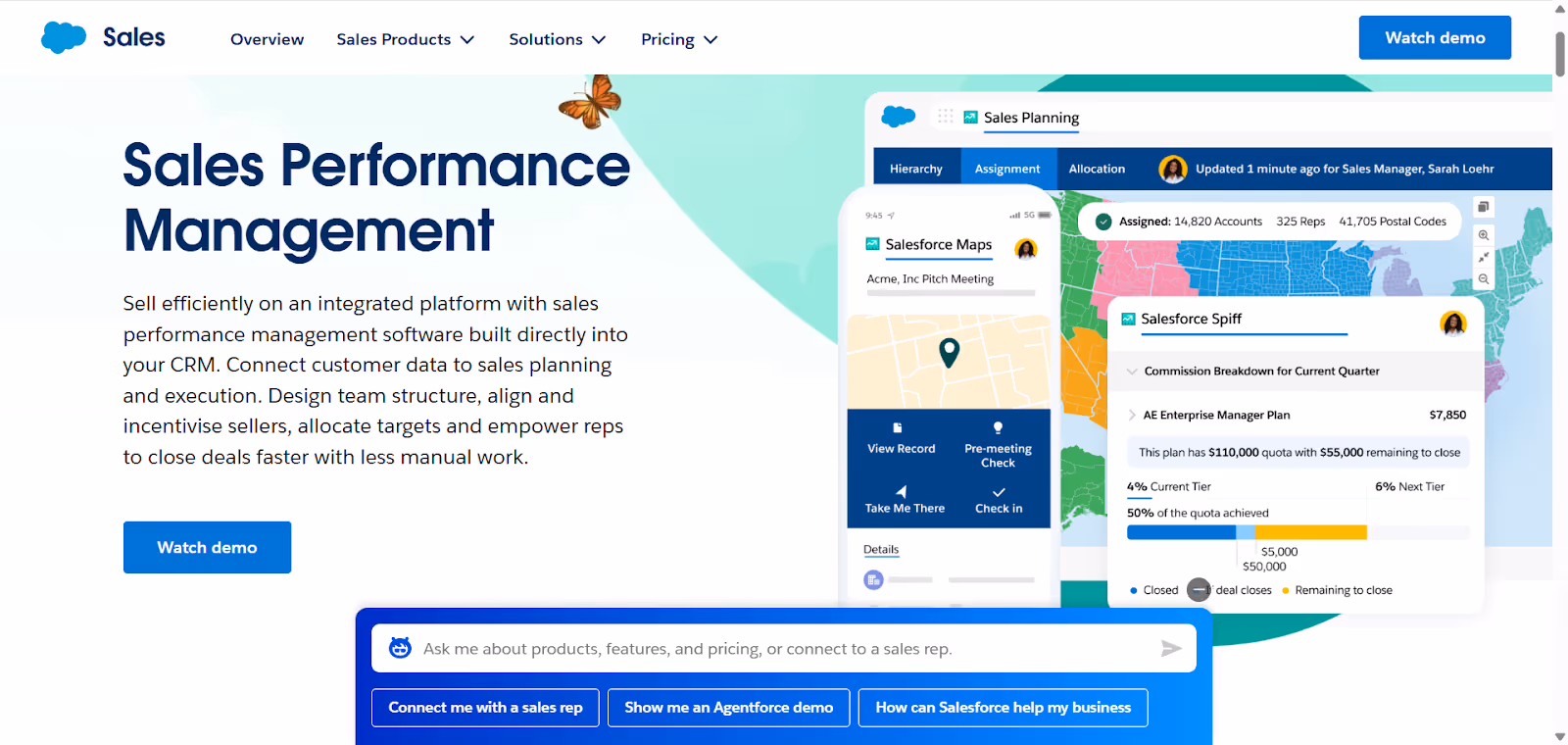1568x745 pixels.
Task: Select Show me an Agentforce demo
Action: coord(728,708)
